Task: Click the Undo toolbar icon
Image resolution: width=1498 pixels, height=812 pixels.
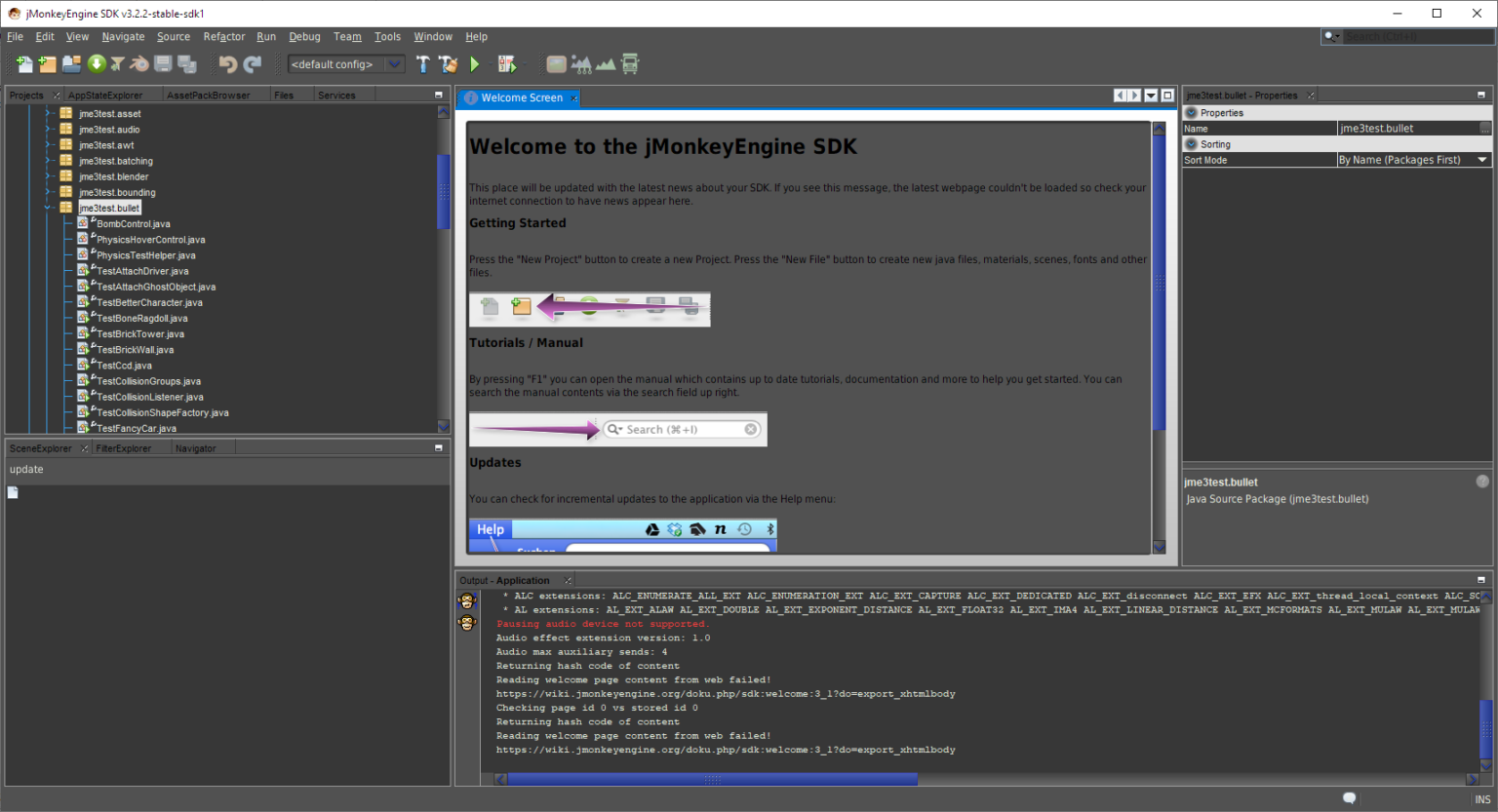Action: (x=227, y=64)
